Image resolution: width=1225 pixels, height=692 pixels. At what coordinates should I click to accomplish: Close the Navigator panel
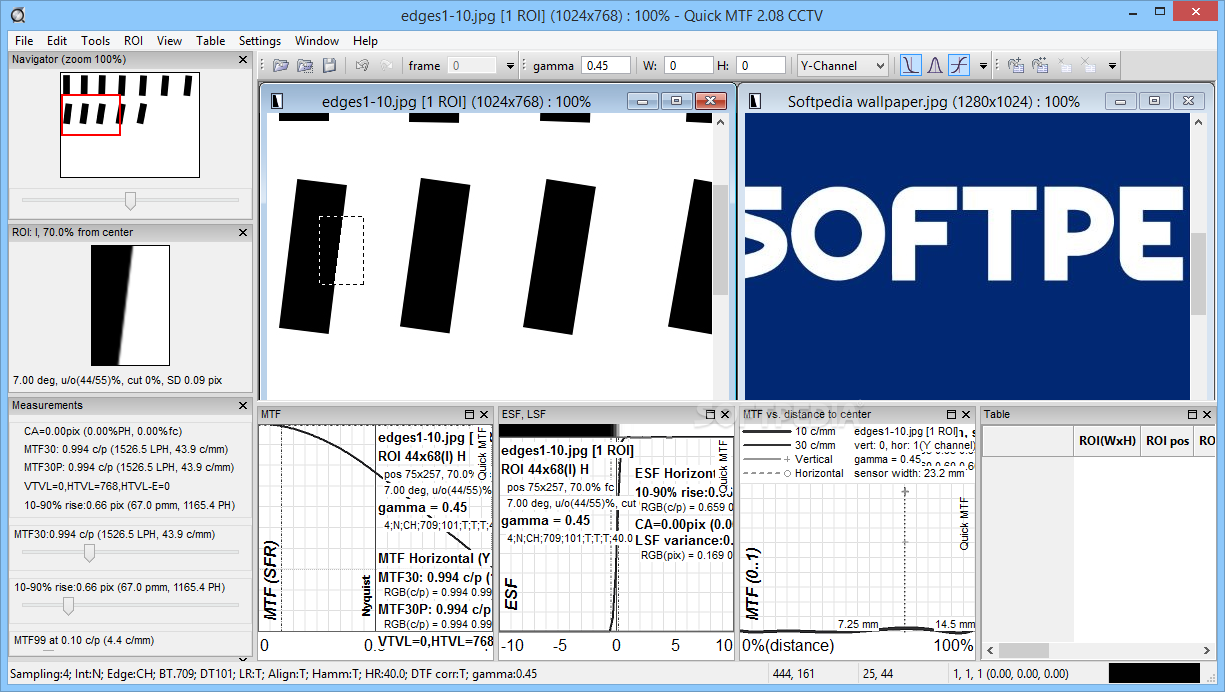[x=243, y=60]
